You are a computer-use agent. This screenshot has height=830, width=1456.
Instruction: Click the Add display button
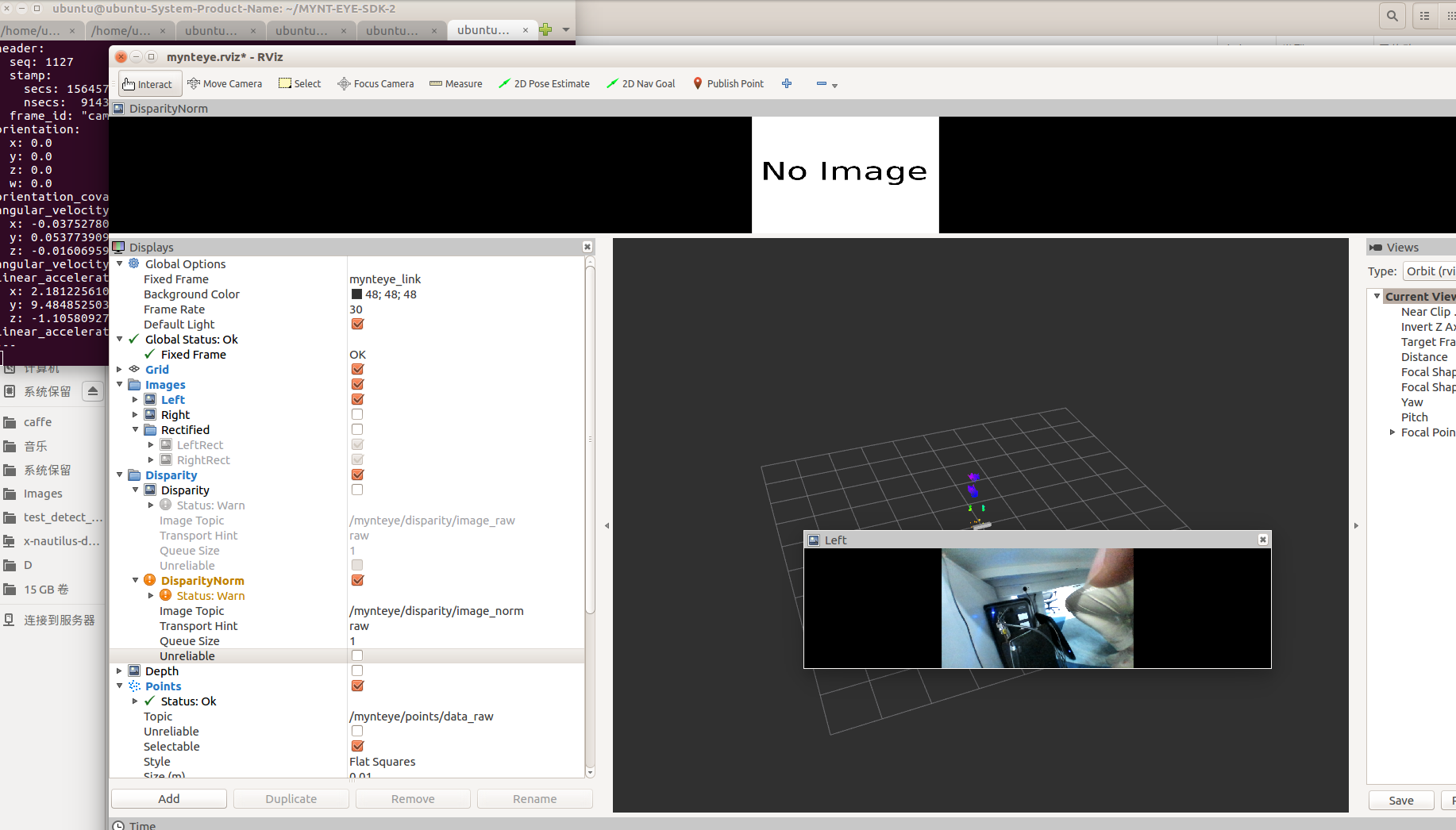[x=168, y=798]
